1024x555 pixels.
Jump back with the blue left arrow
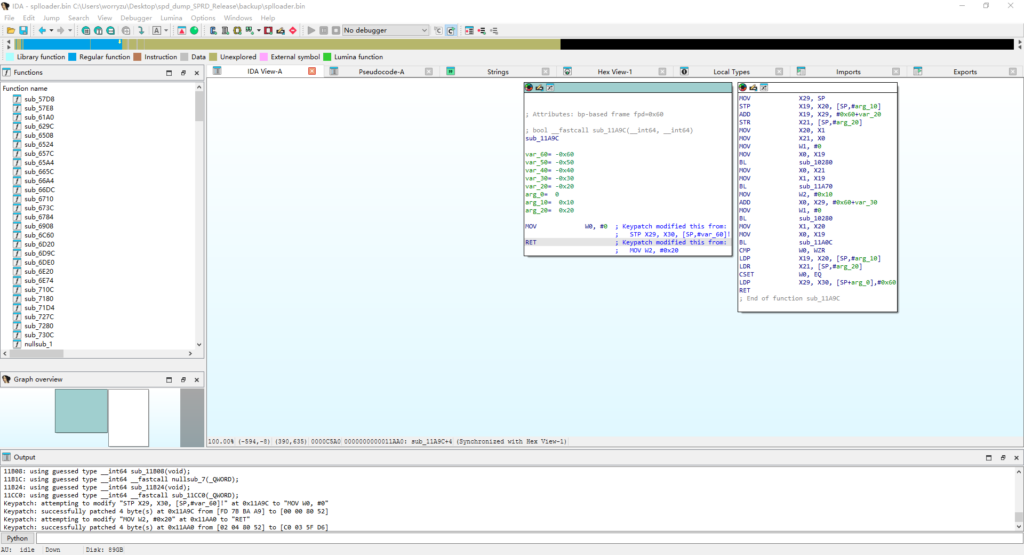pos(42,31)
